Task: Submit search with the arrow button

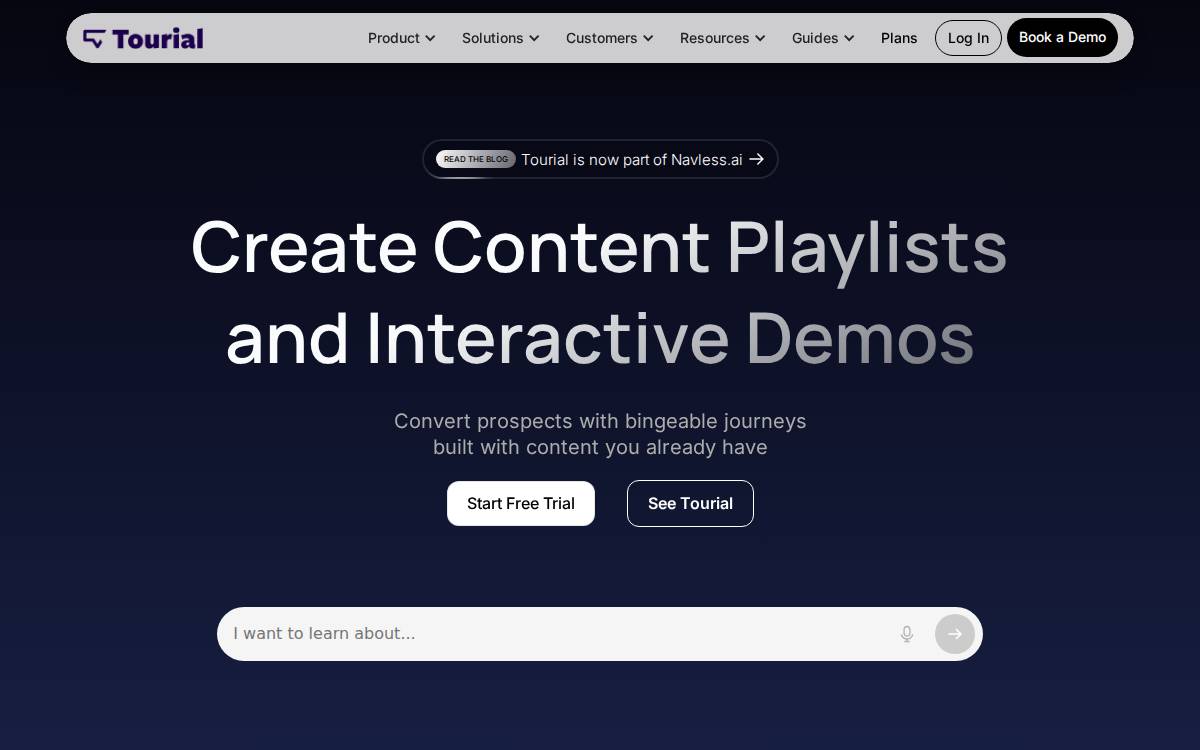Action: pyautogui.click(x=955, y=634)
